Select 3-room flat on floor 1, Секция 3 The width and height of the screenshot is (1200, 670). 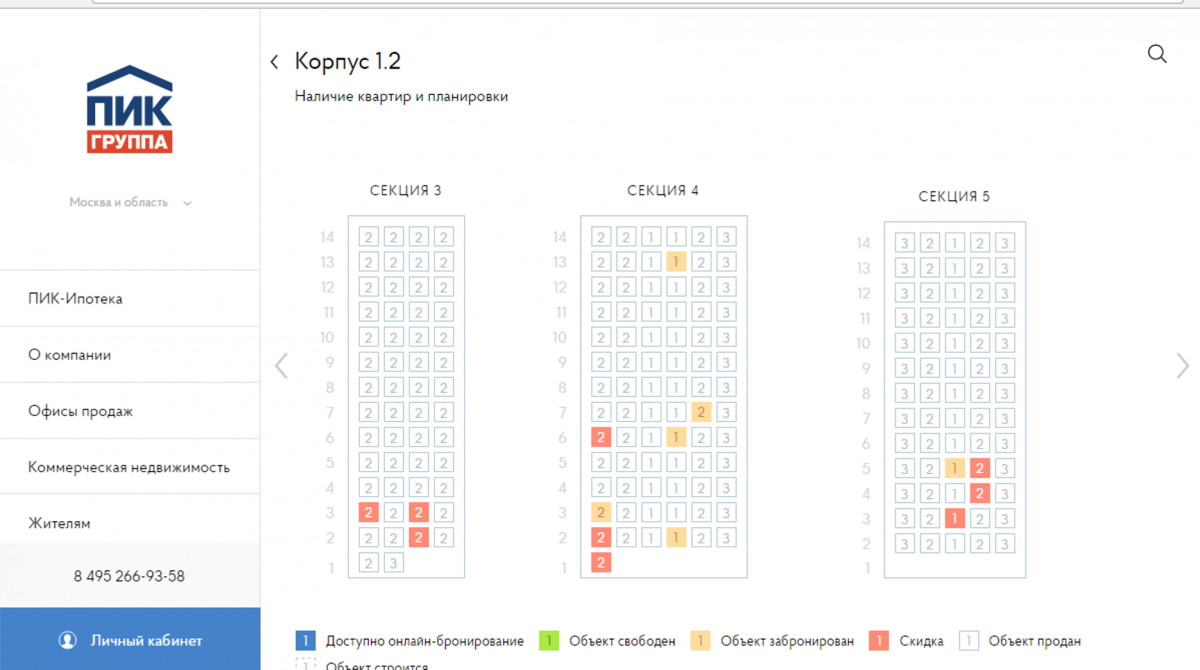click(394, 563)
